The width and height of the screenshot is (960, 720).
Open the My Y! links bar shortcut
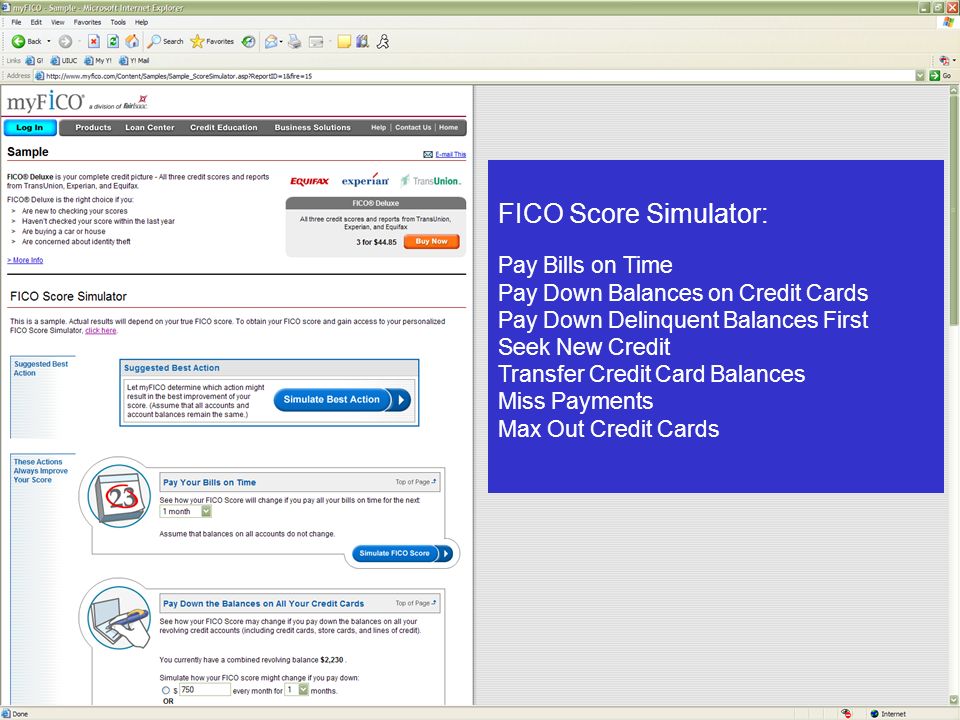98,61
